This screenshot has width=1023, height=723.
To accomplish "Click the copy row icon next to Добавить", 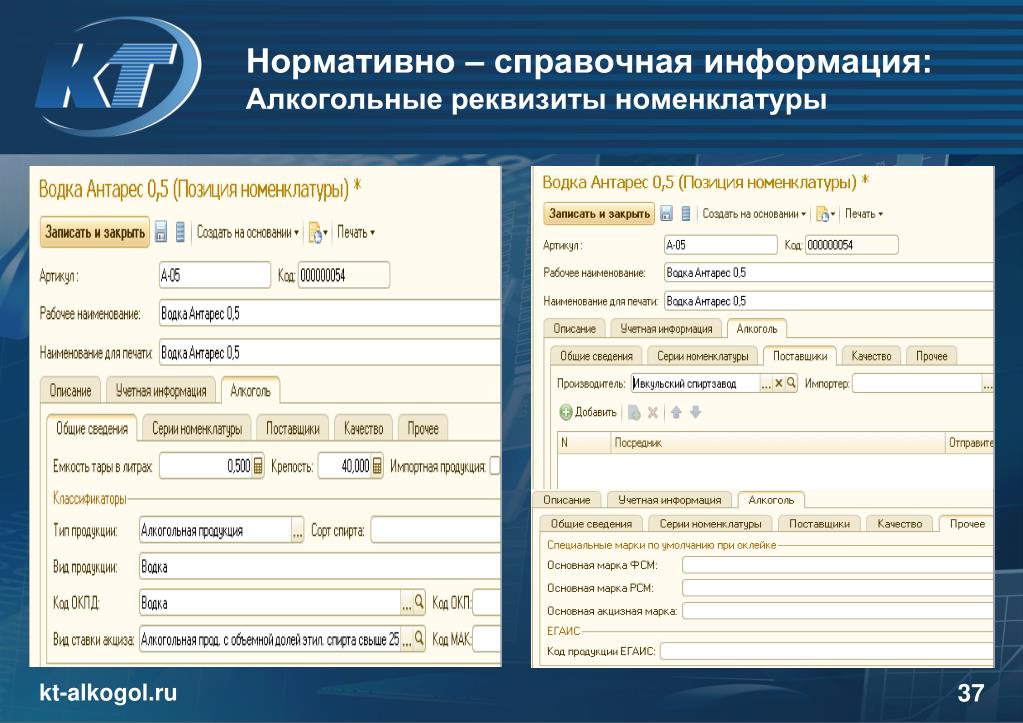I will tap(634, 412).
